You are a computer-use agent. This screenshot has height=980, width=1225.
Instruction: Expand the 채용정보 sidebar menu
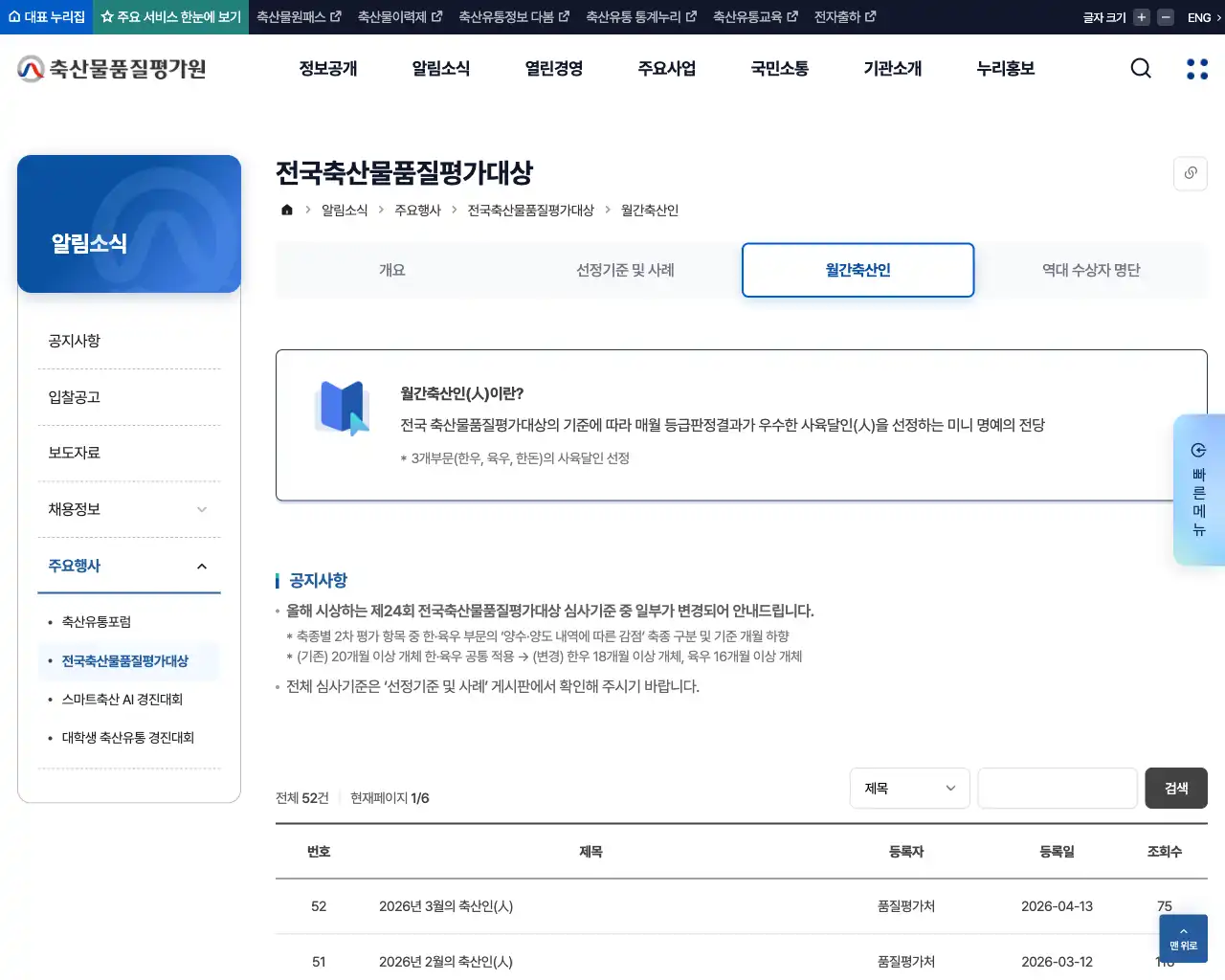[x=129, y=509]
